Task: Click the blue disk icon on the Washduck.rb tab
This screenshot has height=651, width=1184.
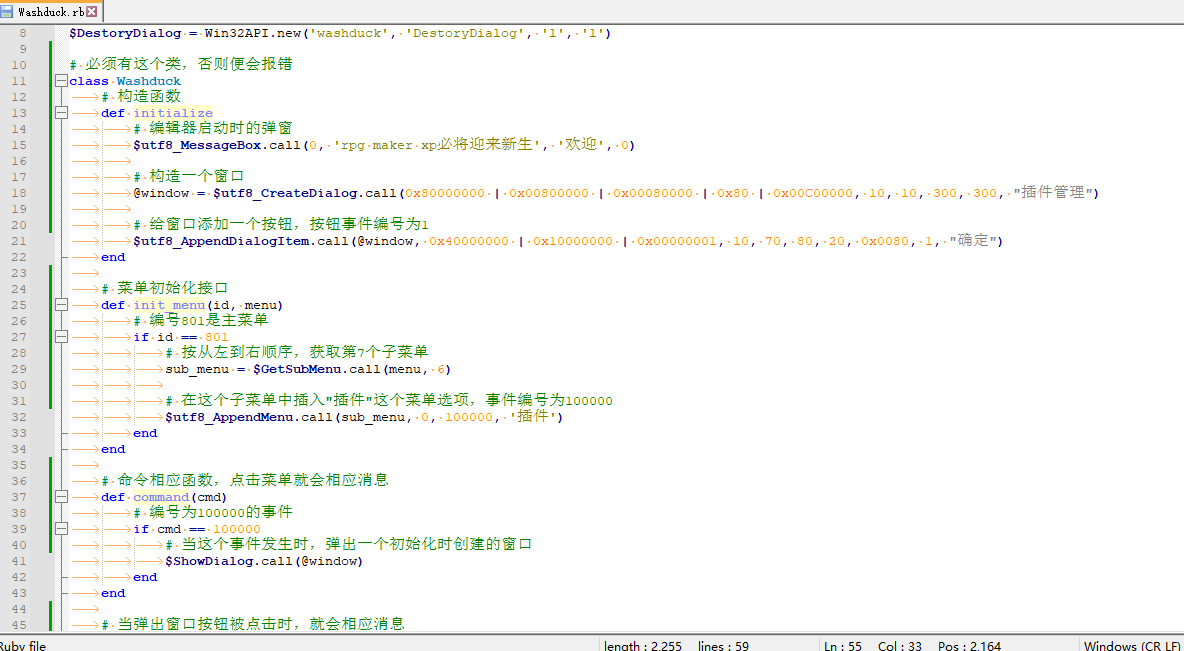Action: pos(7,11)
